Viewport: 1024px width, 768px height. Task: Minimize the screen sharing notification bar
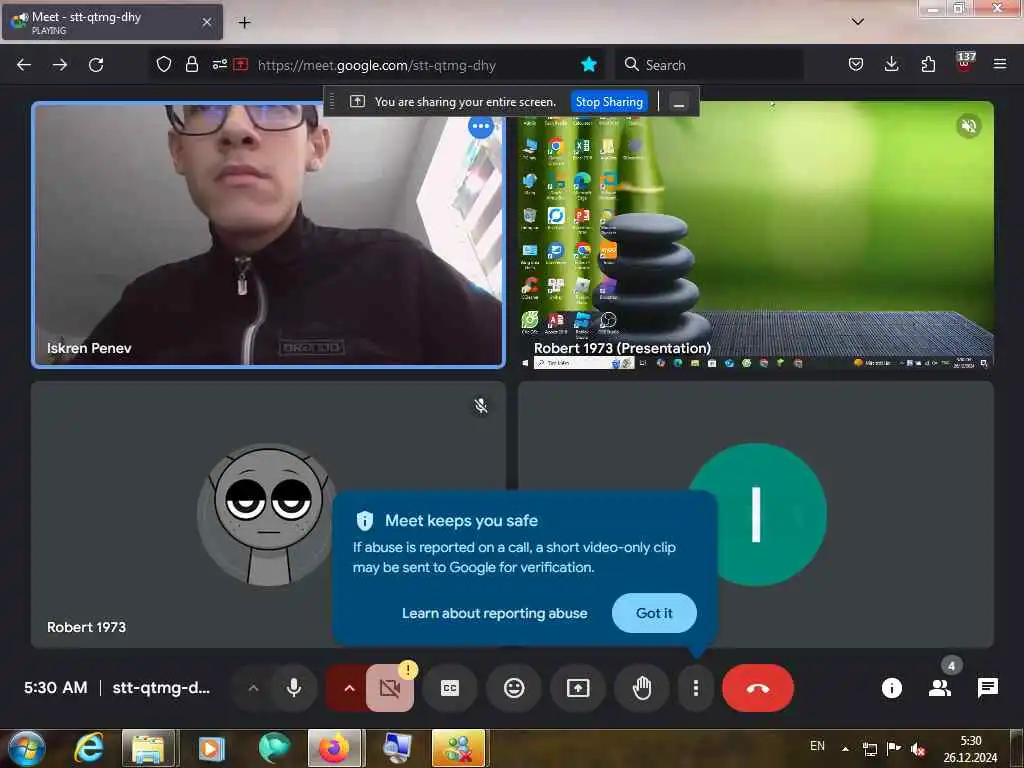coord(679,103)
